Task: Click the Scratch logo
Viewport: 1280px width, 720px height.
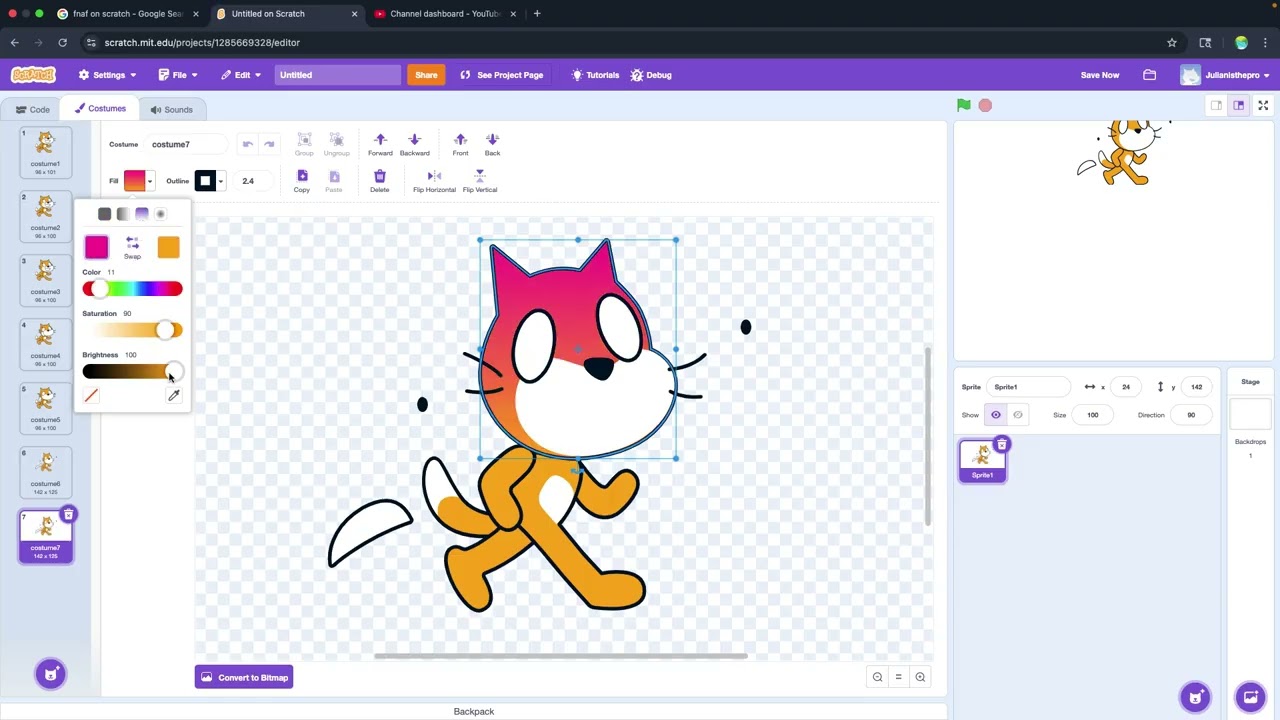Action: [x=33, y=75]
